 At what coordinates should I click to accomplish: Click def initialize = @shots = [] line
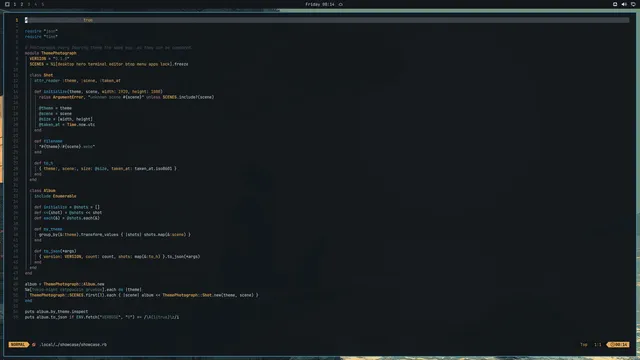[x=67, y=207]
